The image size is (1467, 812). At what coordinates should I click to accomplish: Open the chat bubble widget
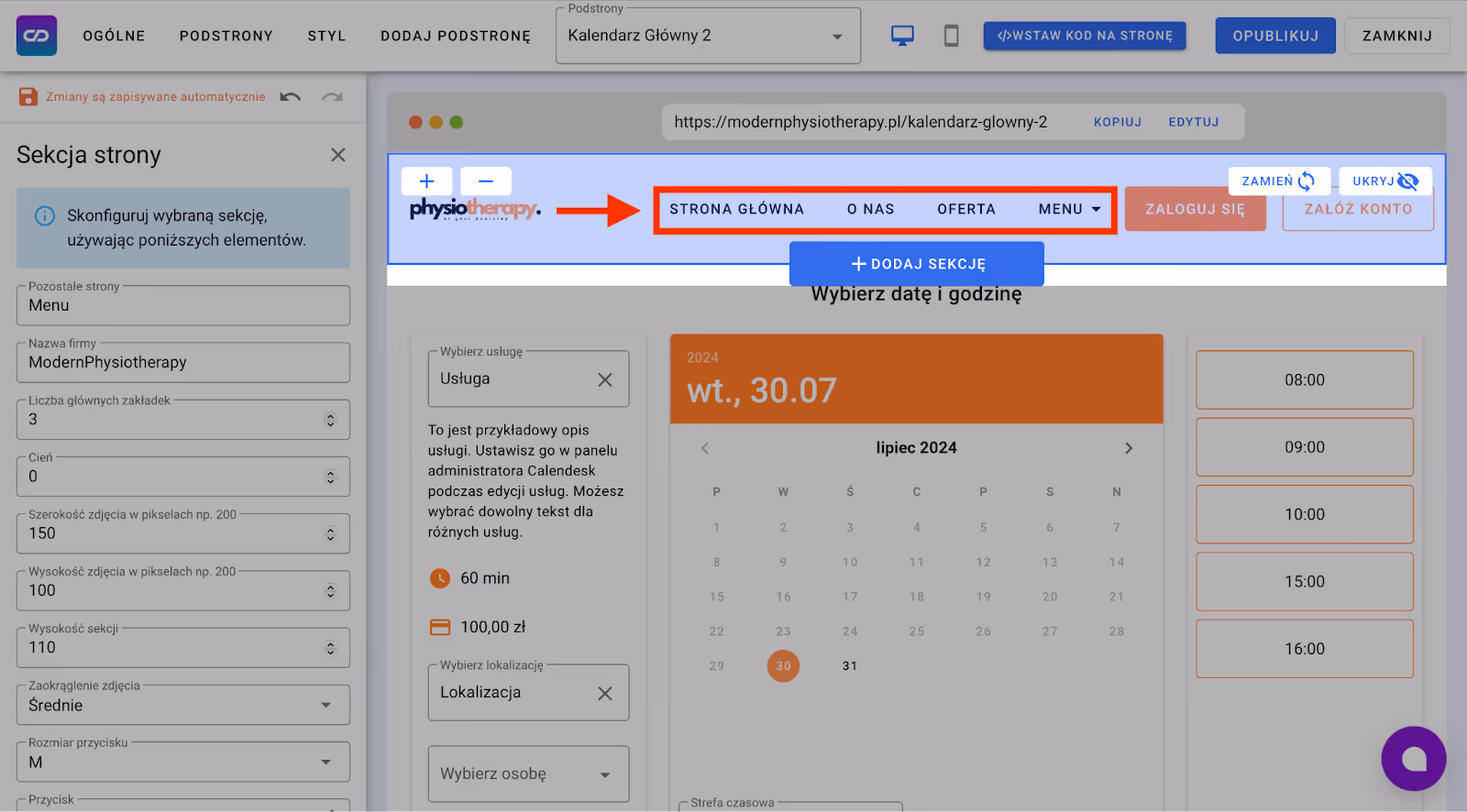[x=1413, y=758]
